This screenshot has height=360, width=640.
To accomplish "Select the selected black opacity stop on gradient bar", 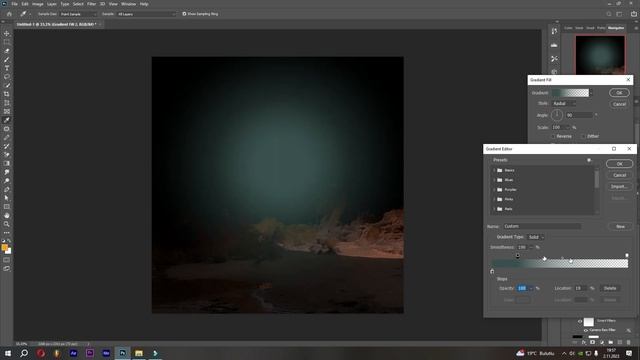I will (518, 256).
